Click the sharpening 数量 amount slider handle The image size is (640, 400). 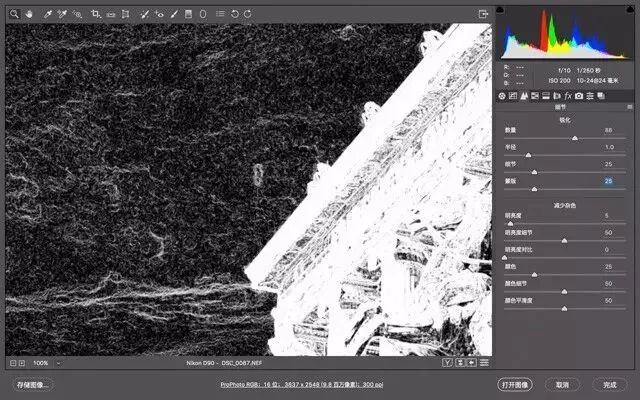click(x=575, y=138)
